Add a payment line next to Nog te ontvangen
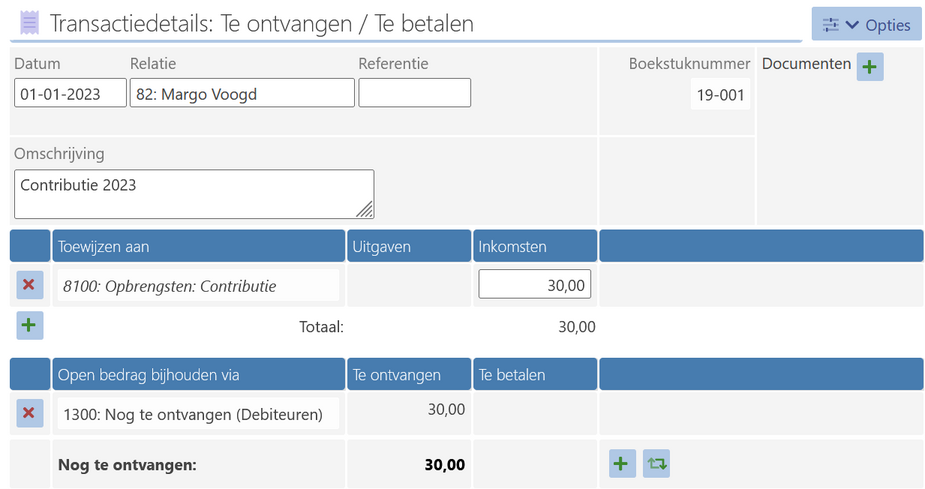 [622, 463]
